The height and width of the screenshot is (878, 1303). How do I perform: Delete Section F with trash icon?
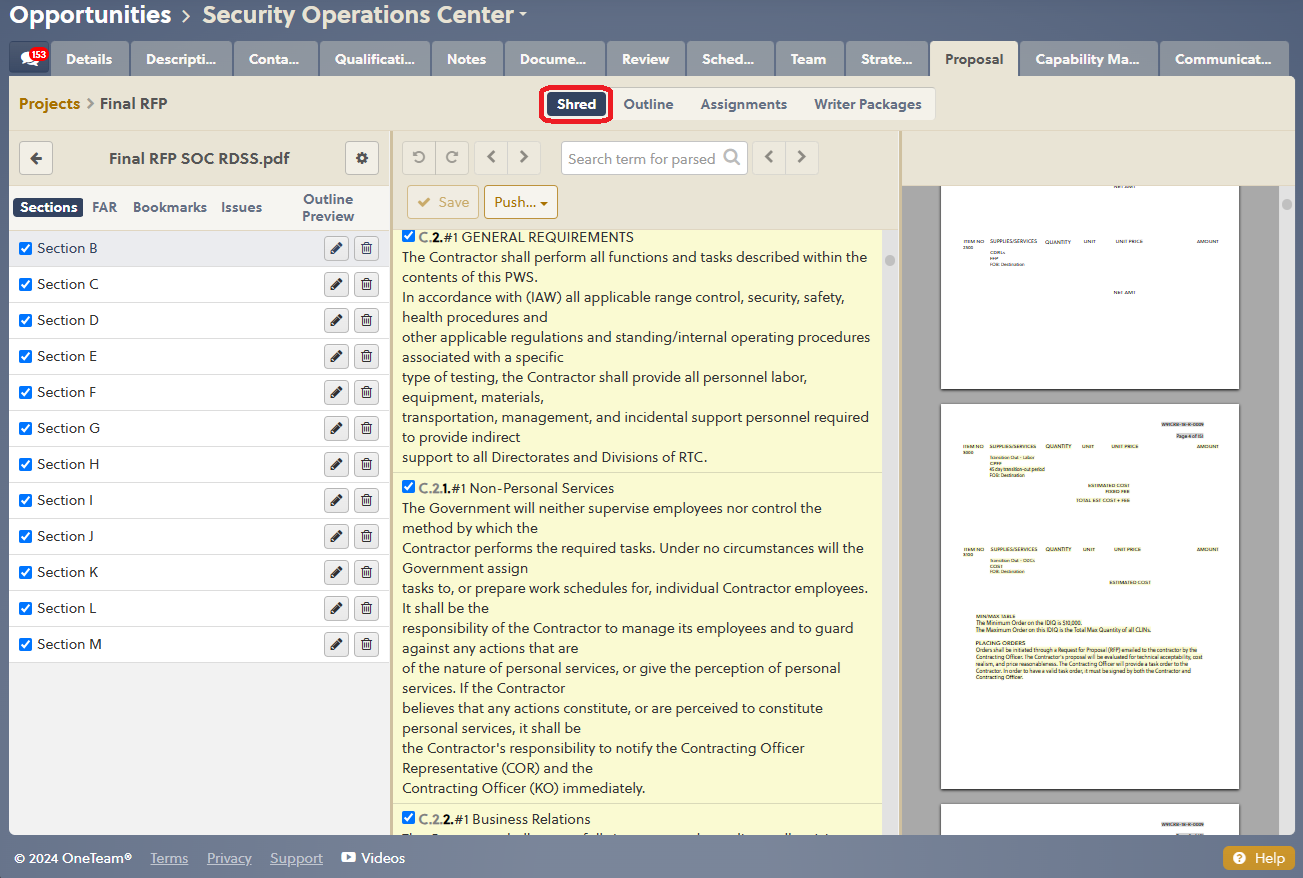(366, 393)
